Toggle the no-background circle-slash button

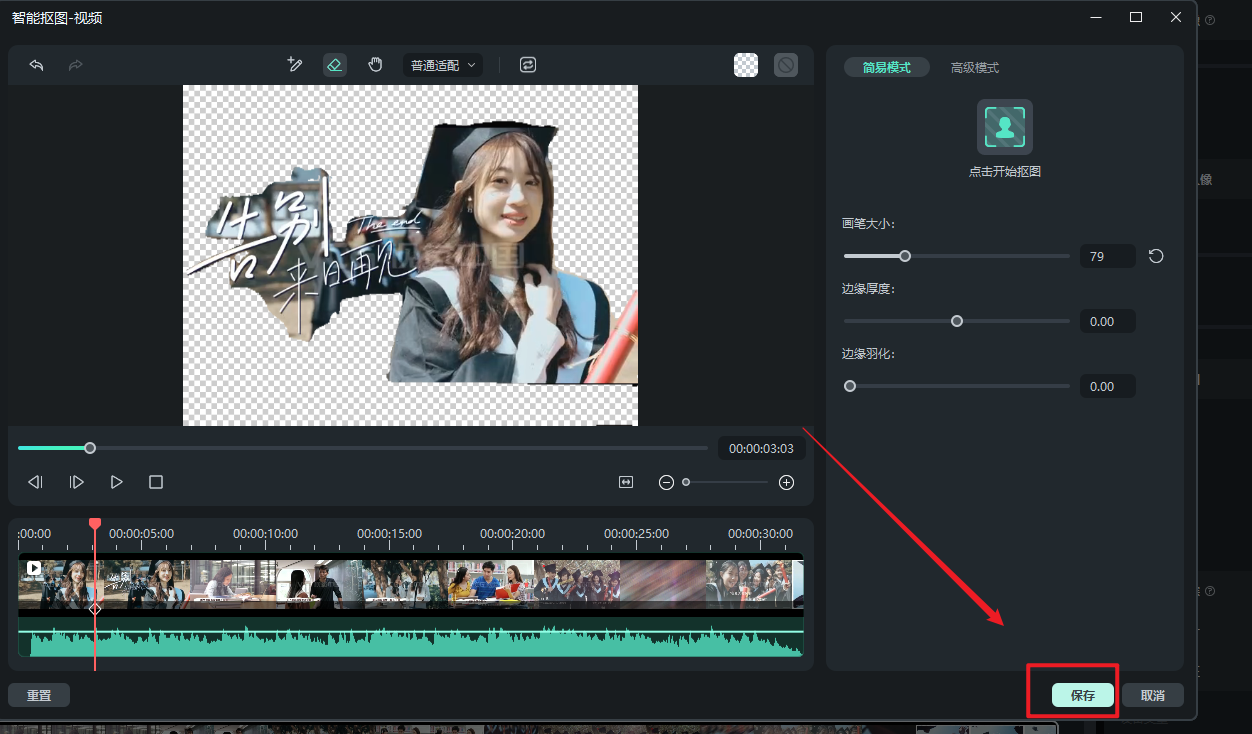click(x=786, y=65)
